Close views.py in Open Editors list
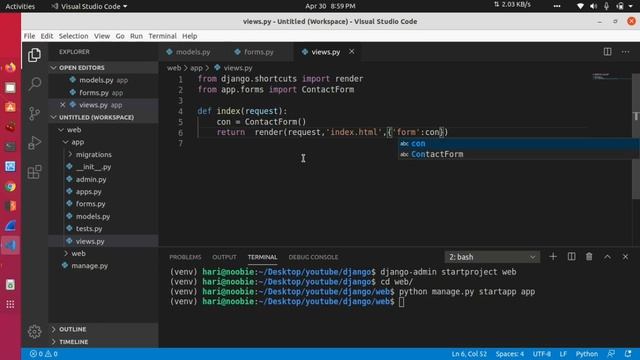Image resolution: width=640 pixels, height=360 pixels. tap(62, 105)
